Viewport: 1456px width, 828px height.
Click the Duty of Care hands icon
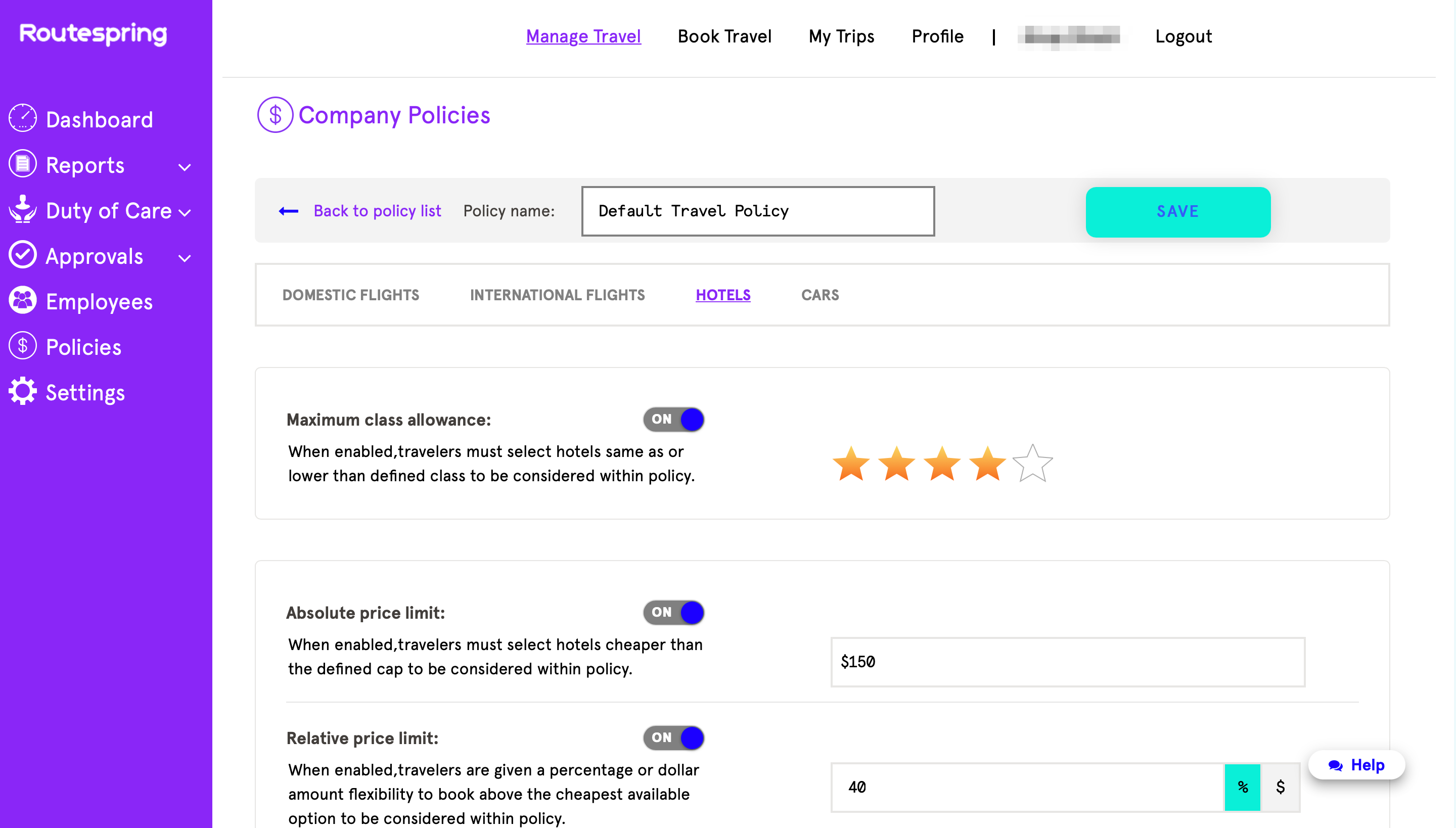coord(23,210)
